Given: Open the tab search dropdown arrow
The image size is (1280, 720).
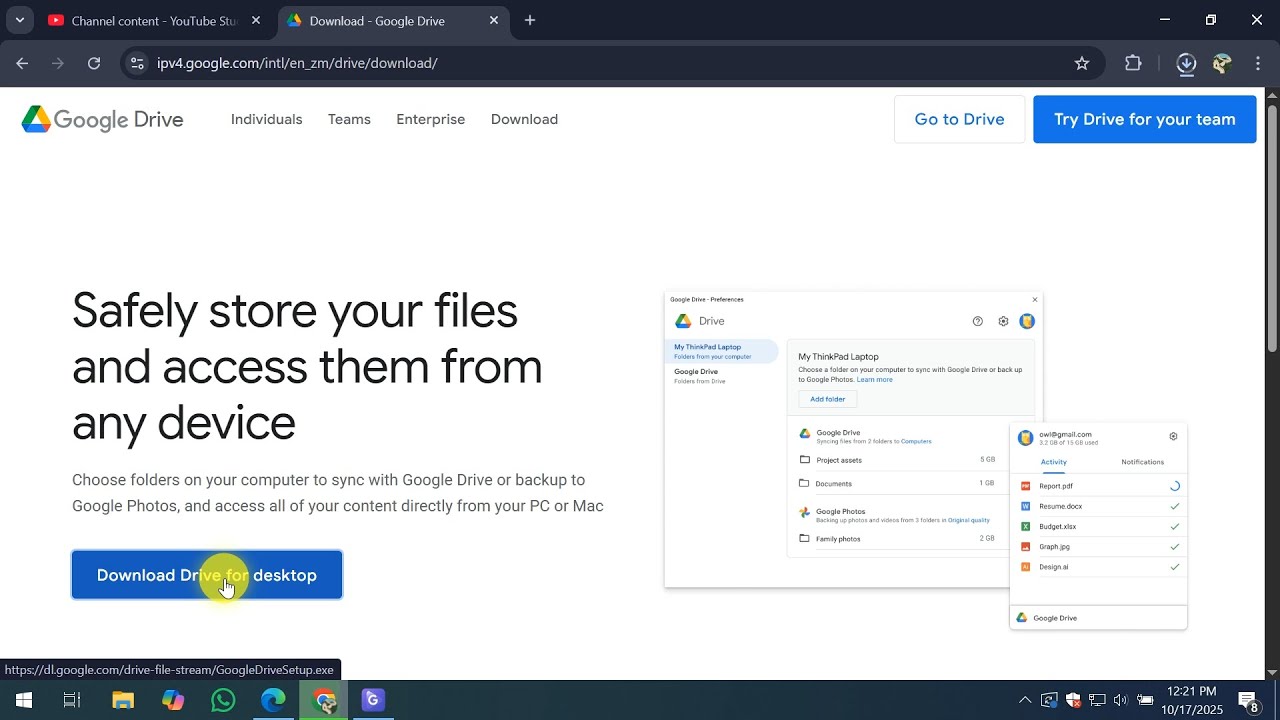Looking at the screenshot, I should pos(19,20).
